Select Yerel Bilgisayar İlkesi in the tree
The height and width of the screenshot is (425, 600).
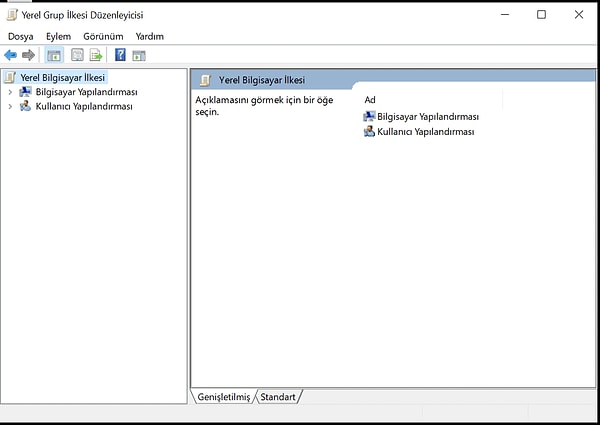[x=62, y=77]
